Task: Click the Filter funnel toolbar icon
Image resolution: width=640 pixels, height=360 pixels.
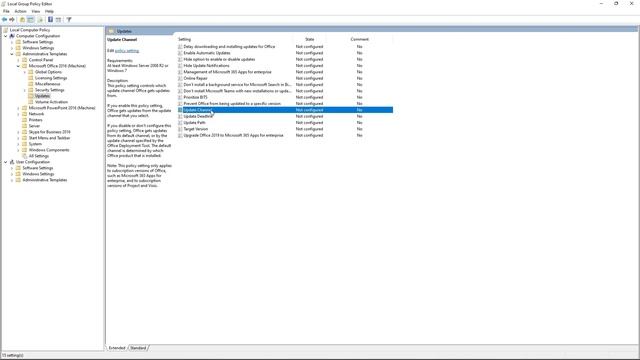Action: pos(69,20)
